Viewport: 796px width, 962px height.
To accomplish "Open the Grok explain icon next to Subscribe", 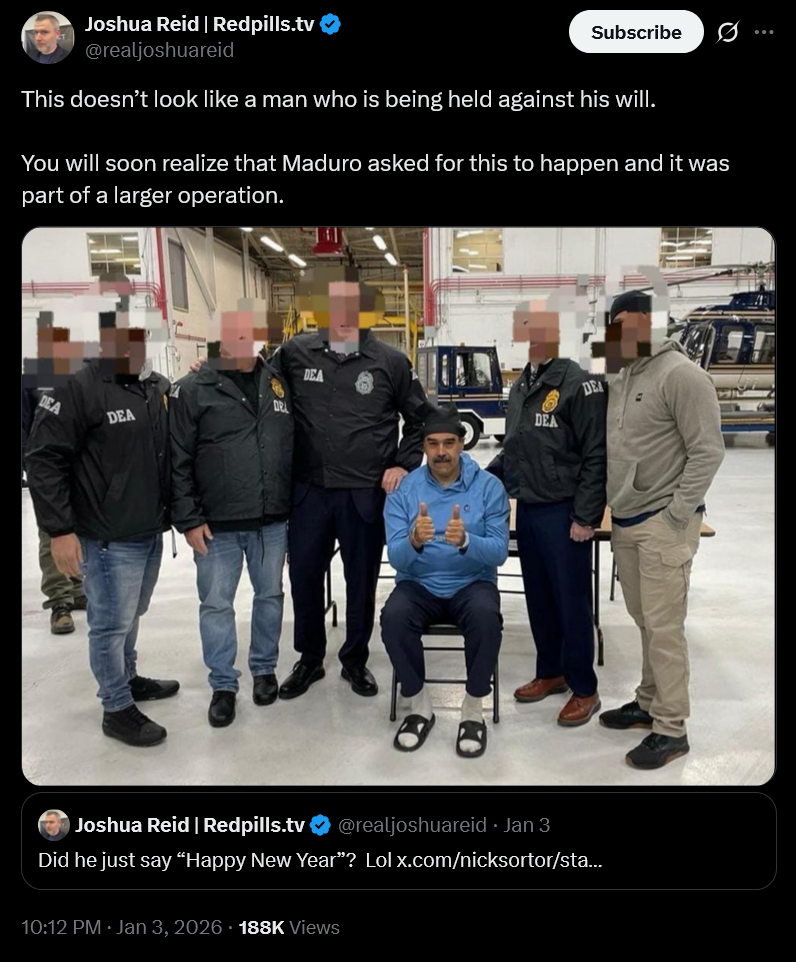I will [727, 32].
